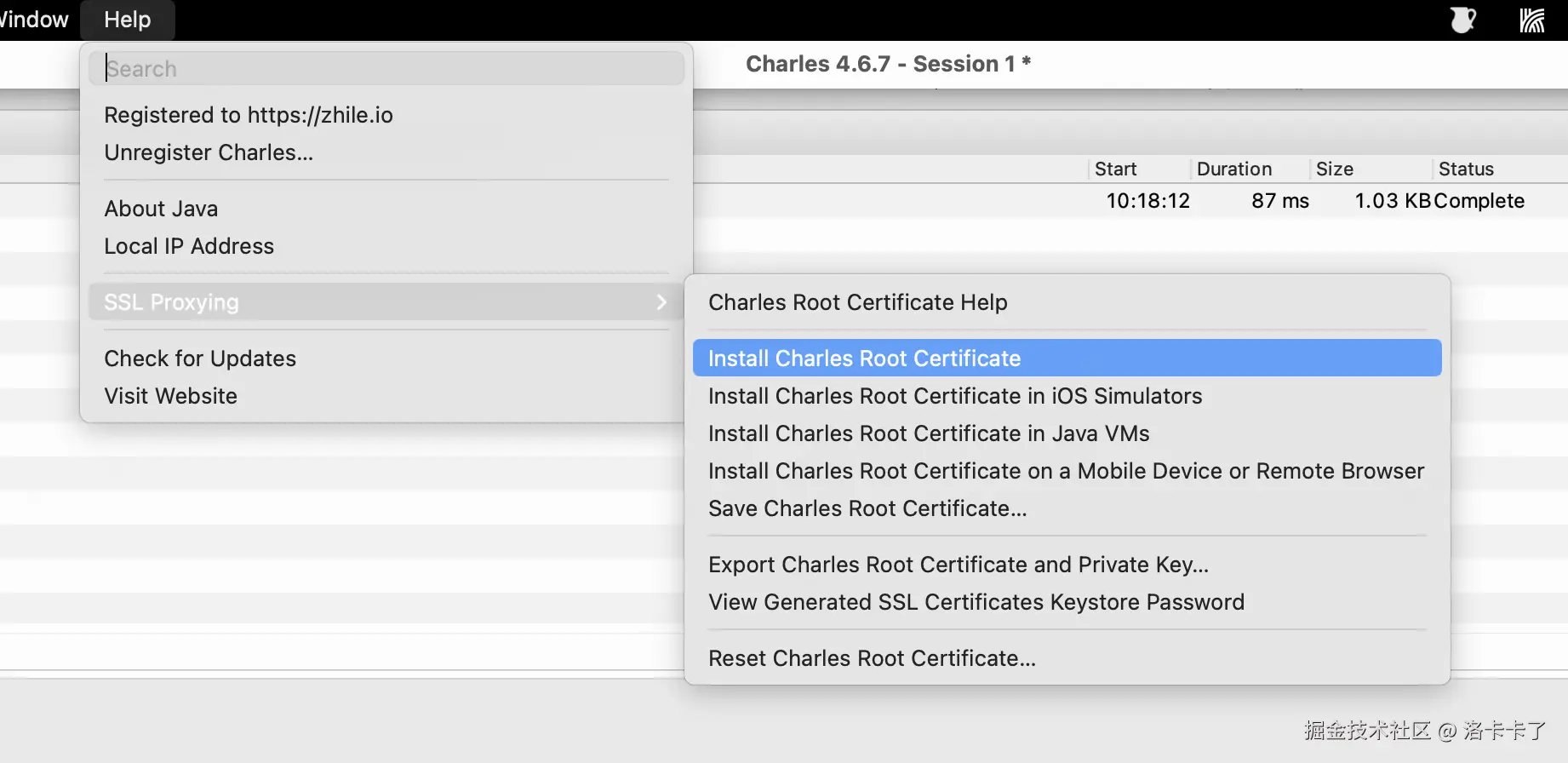Screen dimensions: 1568x763
Task: Select the Complete status cell
Action: [x=1479, y=201]
